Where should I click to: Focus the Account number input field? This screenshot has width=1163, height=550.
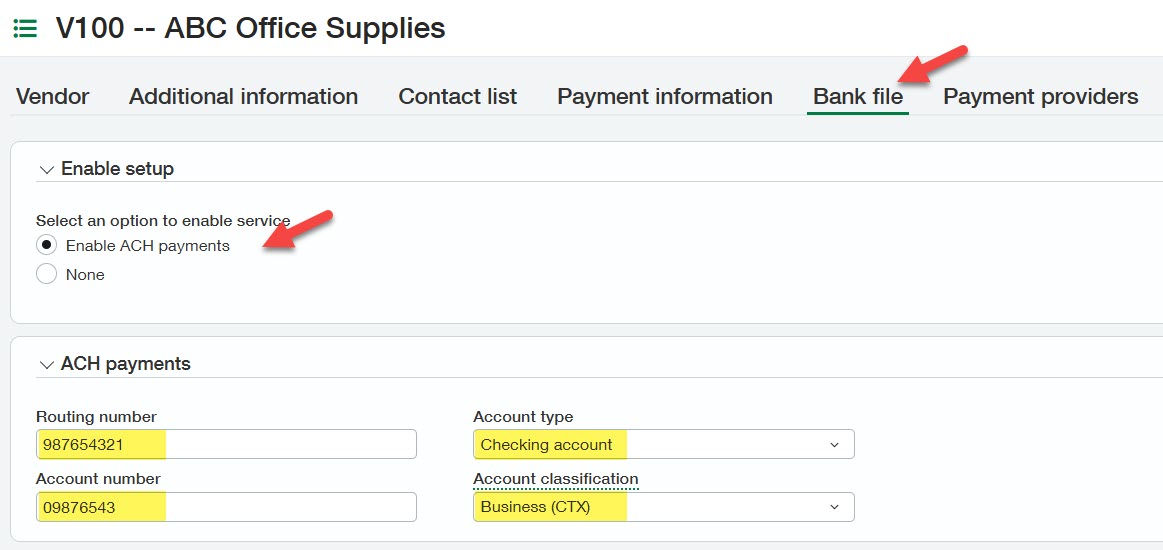226,507
